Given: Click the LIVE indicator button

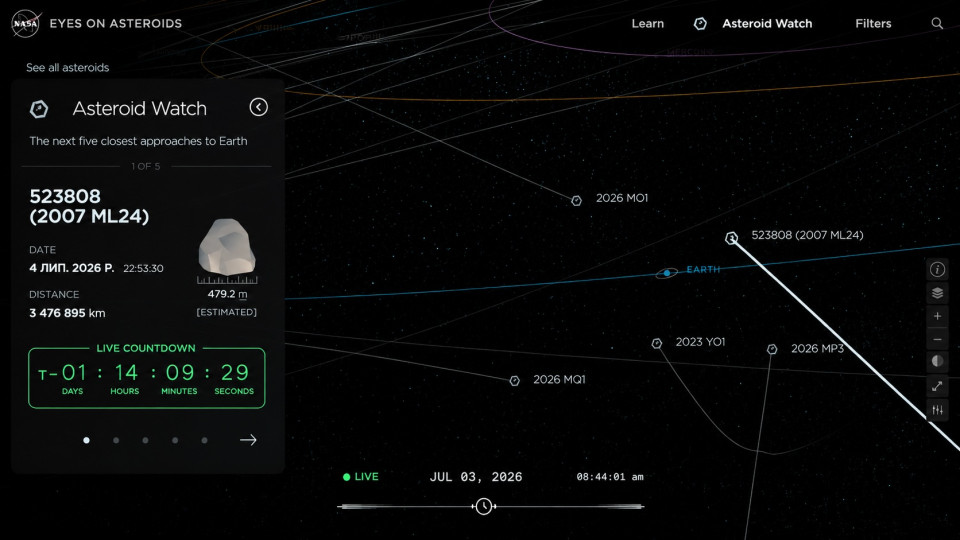Looking at the screenshot, I should (361, 476).
